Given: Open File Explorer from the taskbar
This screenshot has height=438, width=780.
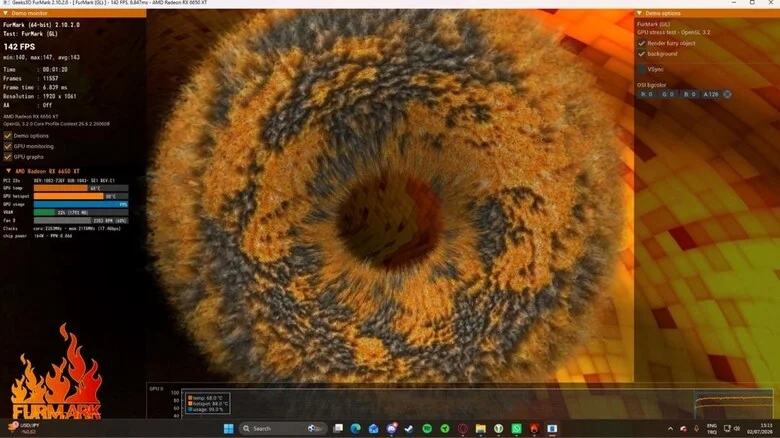Looking at the screenshot, I should click(x=481, y=429).
